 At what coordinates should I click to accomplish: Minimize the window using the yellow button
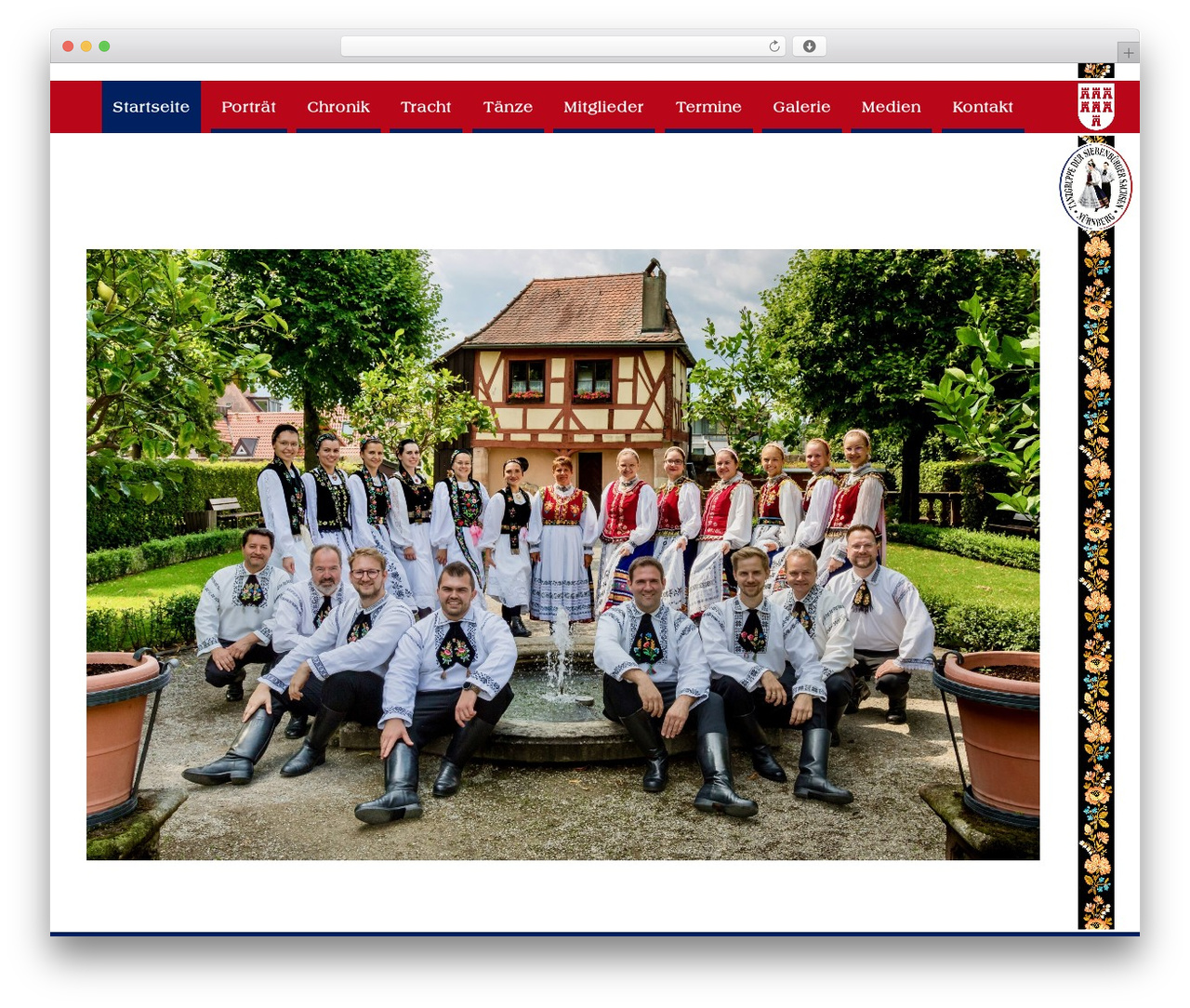tap(86, 46)
